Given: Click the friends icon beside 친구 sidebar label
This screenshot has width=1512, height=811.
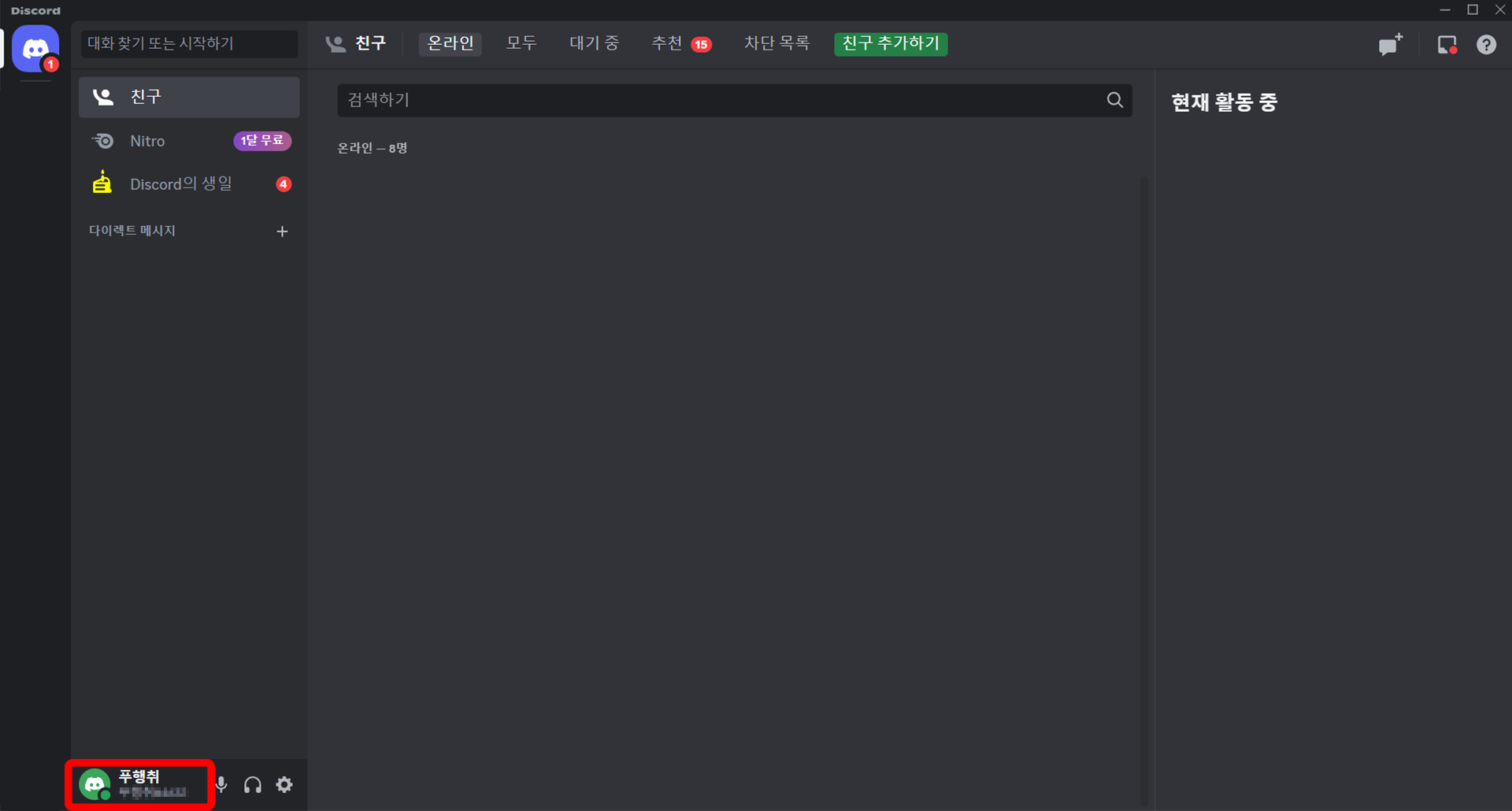Looking at the screenshot, I should pyautogui.click(x=103, y=97).
